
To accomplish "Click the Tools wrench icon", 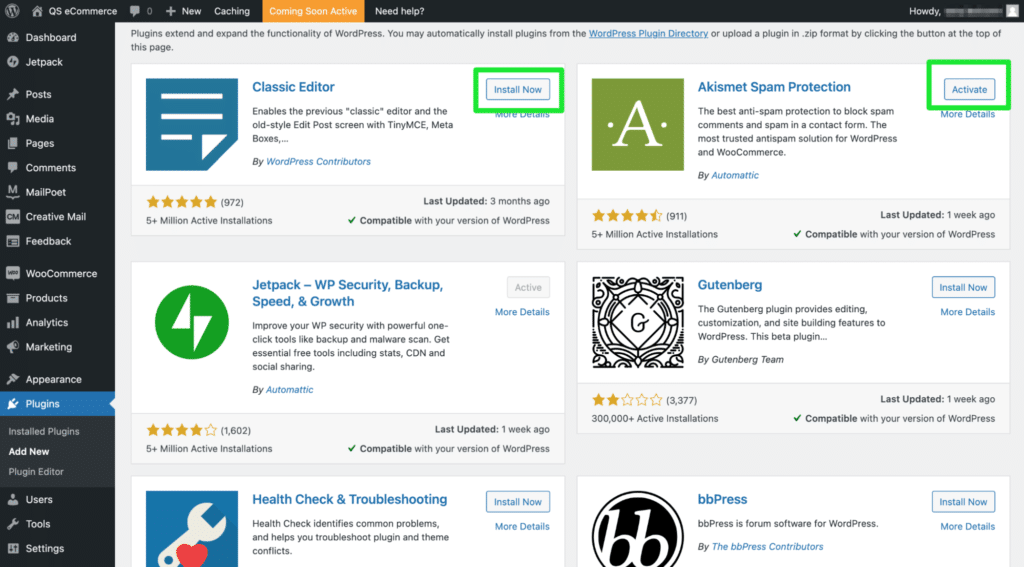I will [13, 524].
